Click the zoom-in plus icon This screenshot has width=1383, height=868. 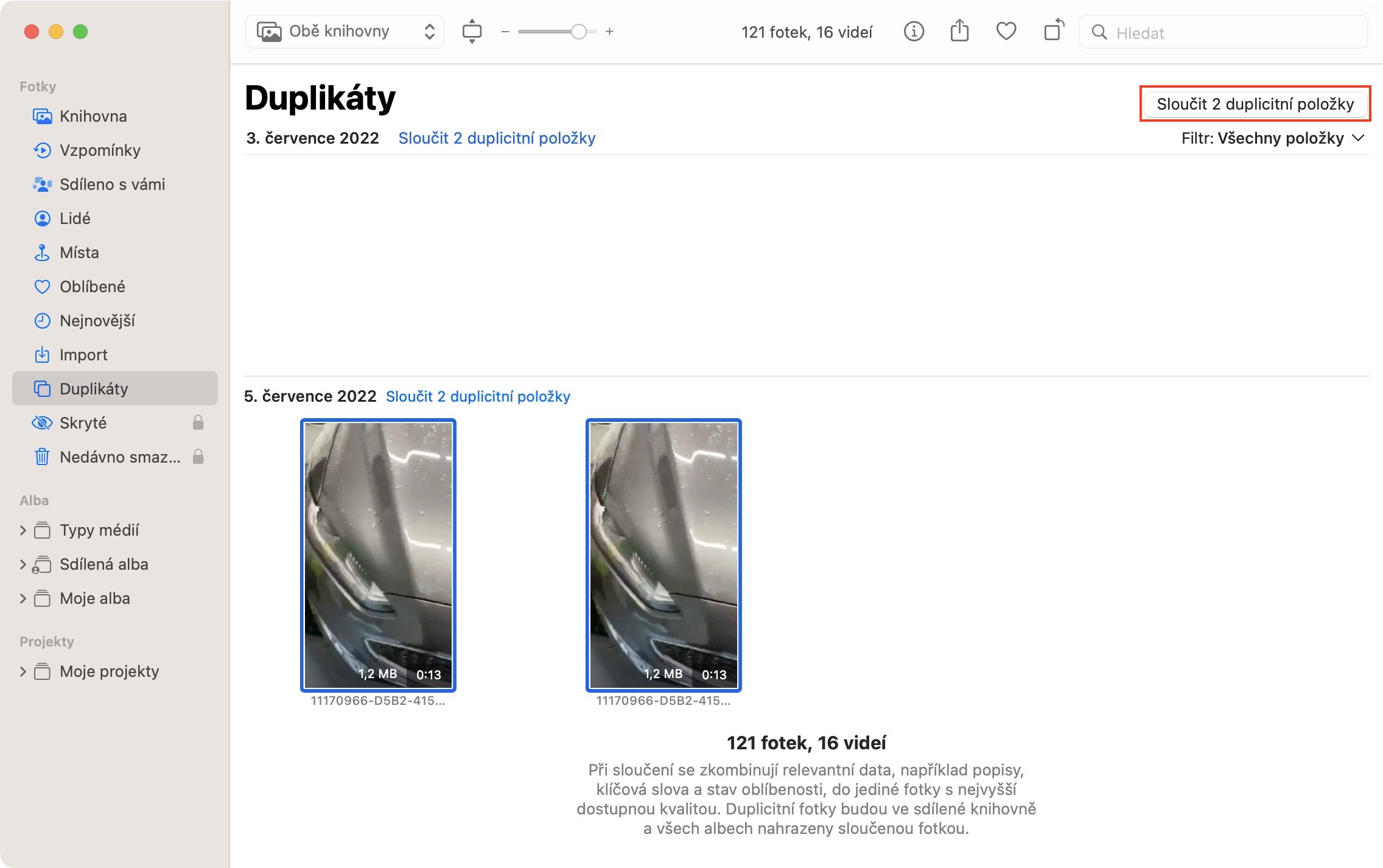click(x=609, y=32)
